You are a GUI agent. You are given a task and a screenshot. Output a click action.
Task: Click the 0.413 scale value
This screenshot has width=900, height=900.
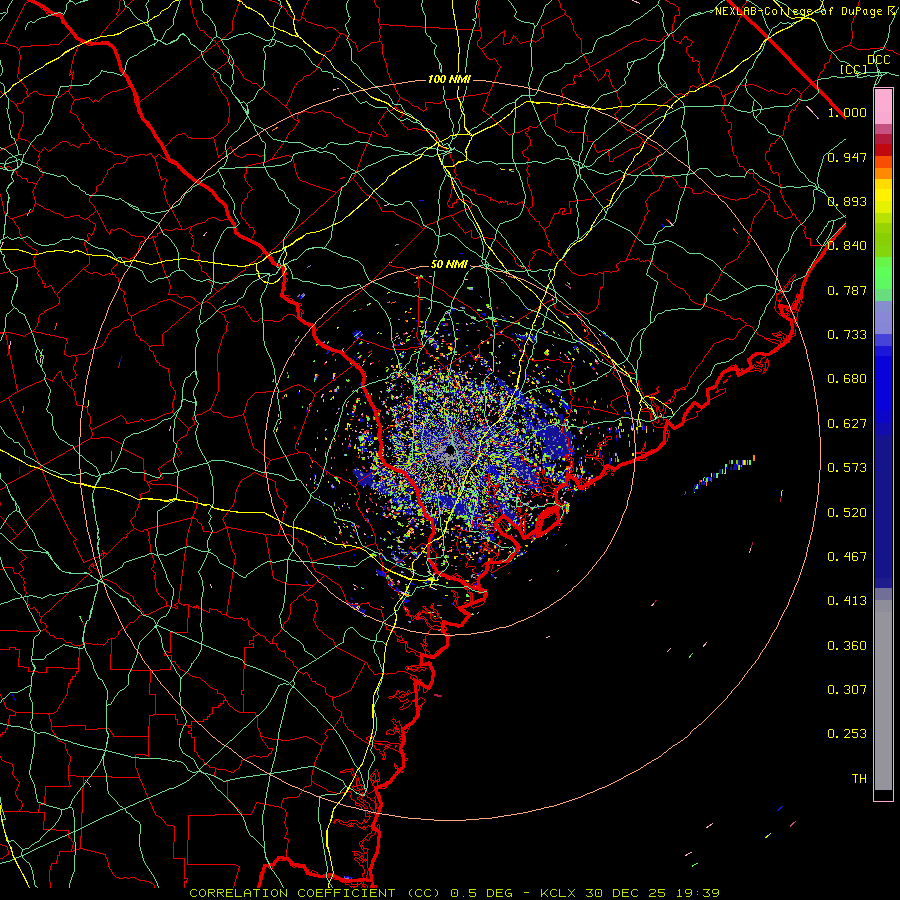point(847,601)
